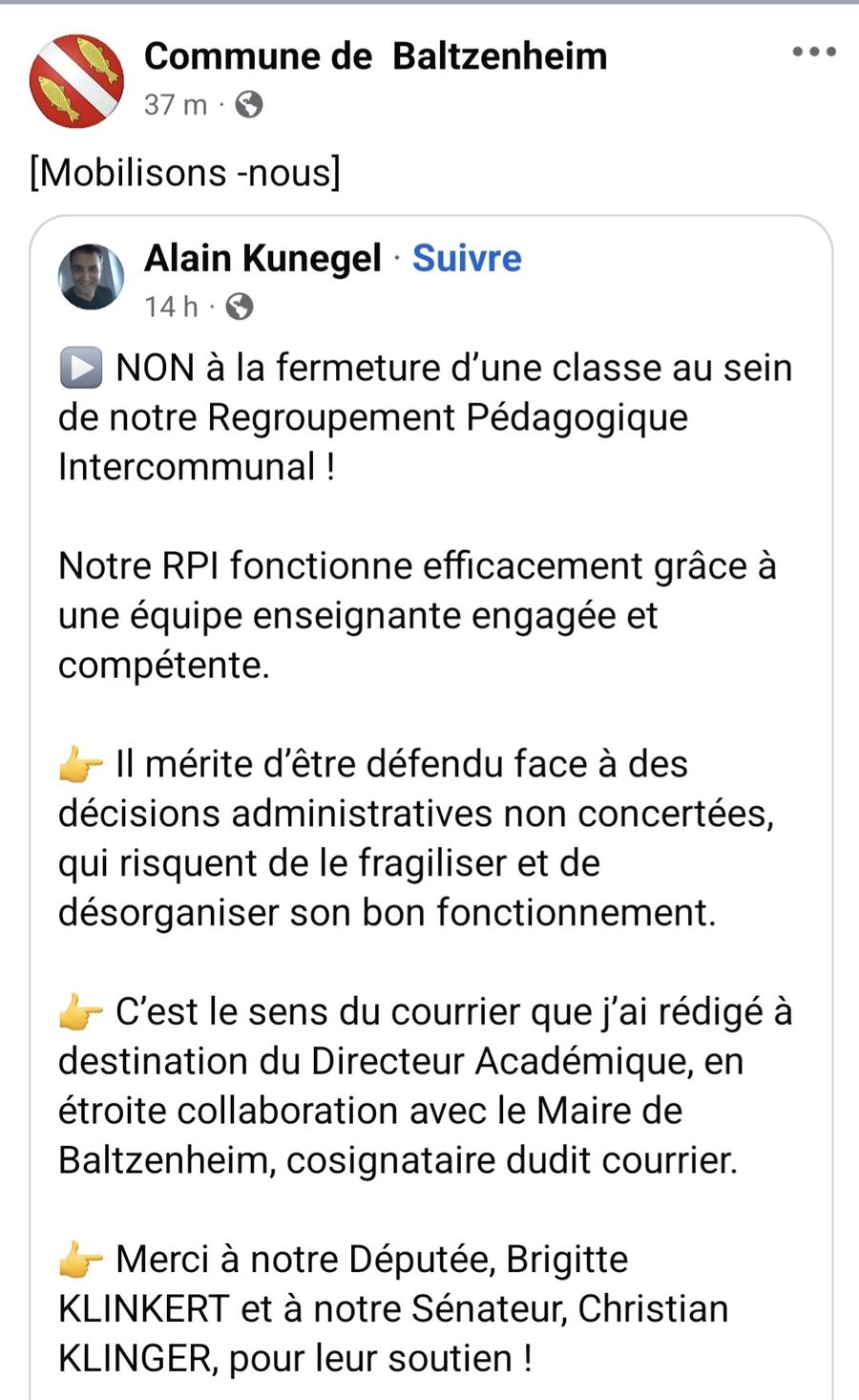Click the globe icon beside 37 m
The height and width of the screenshot is (1400, 859).
249,104
